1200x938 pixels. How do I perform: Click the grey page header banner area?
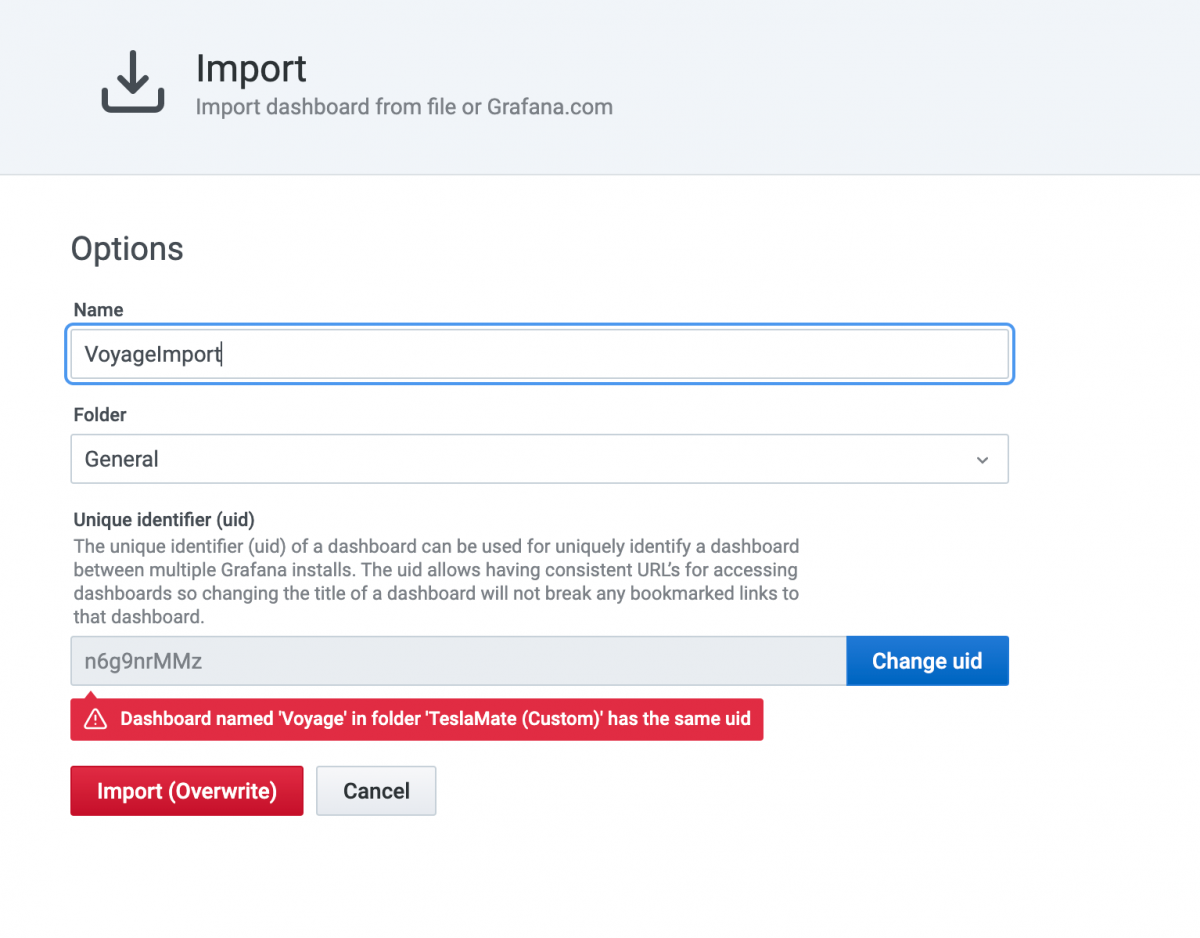point(600,87)
